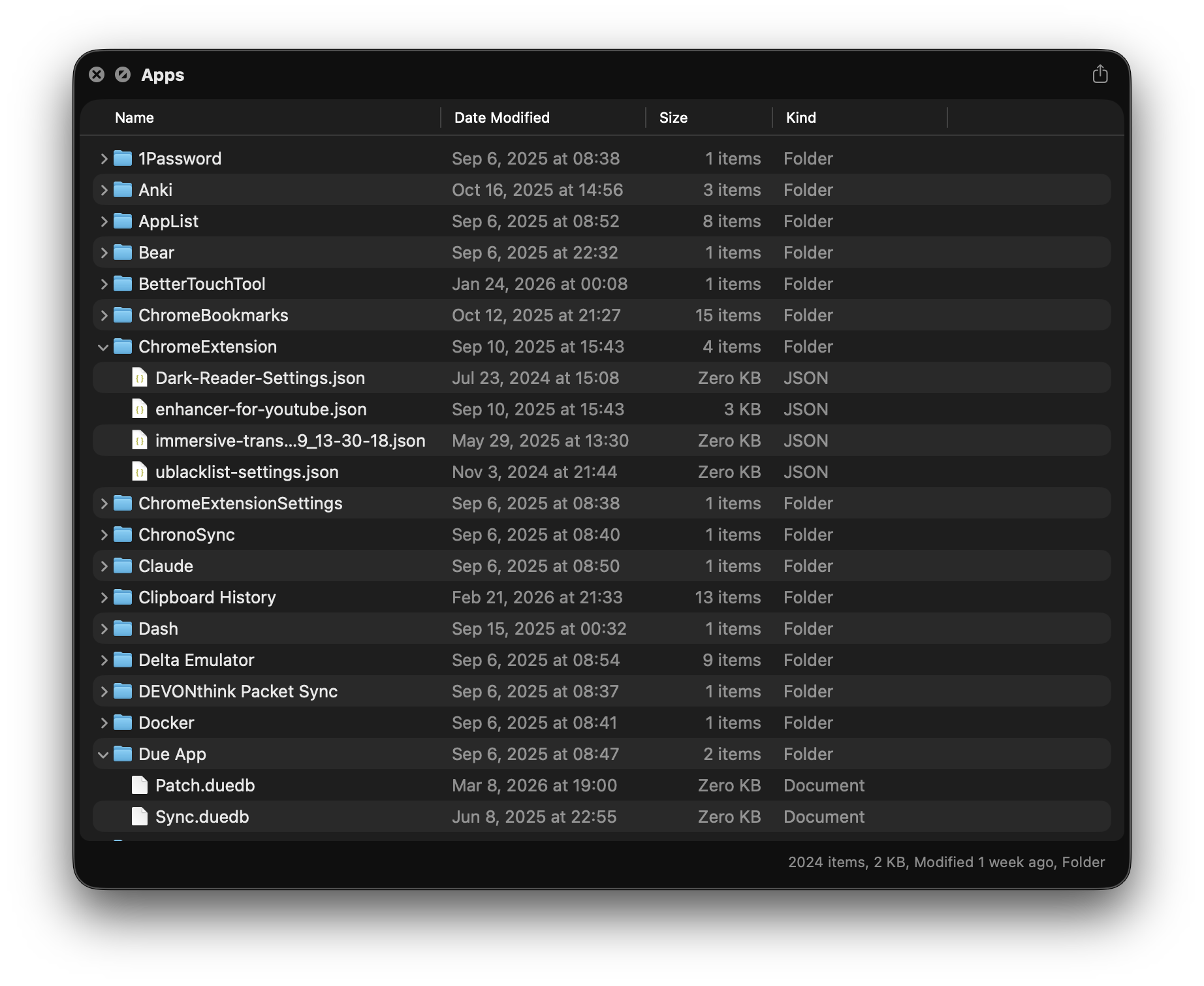Click the JSON icon for enhancer-for-youtube.json
This screenshot has height=986, width=1204.
pos(140,409)
